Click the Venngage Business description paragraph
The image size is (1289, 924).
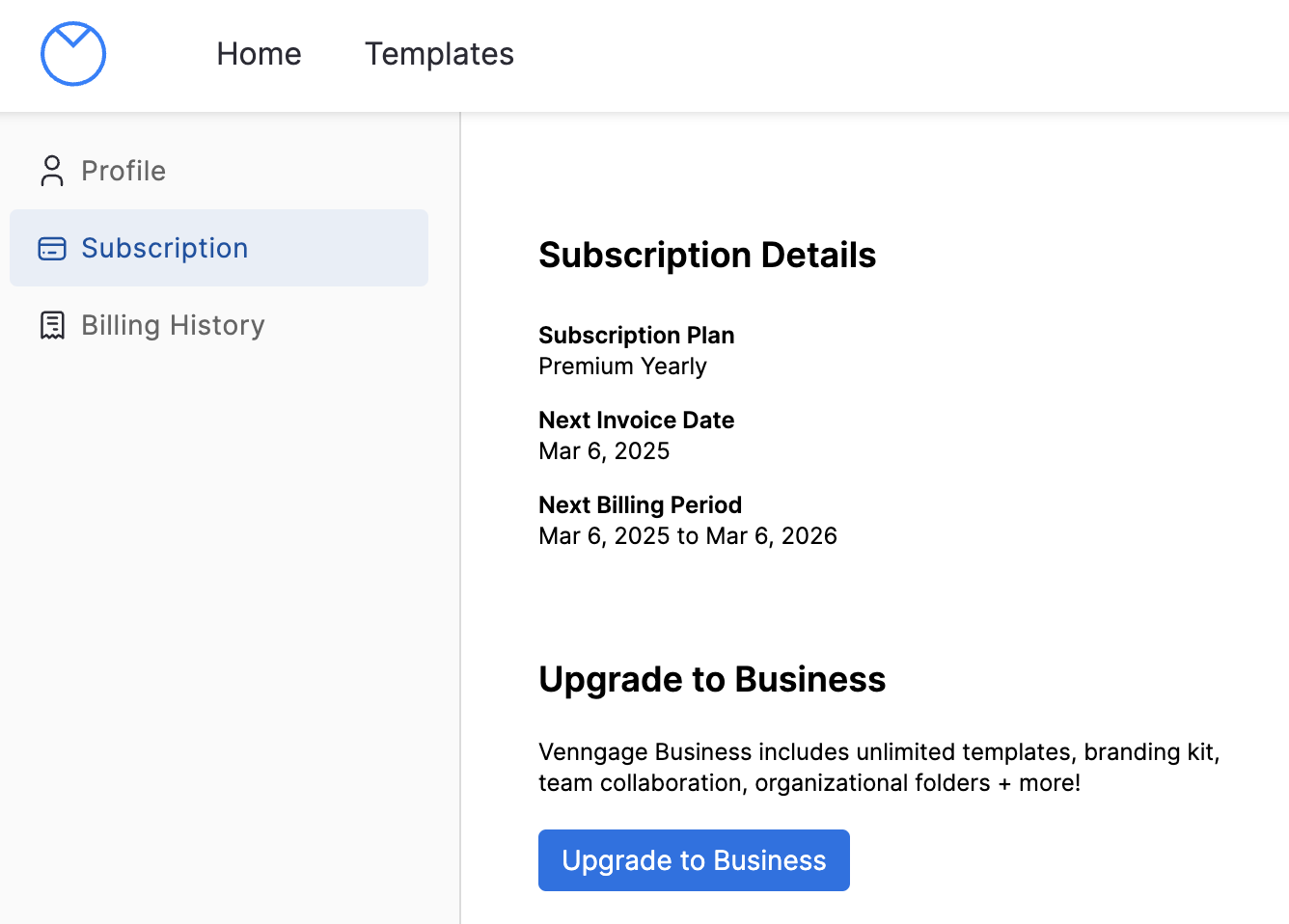click(878, 767)
